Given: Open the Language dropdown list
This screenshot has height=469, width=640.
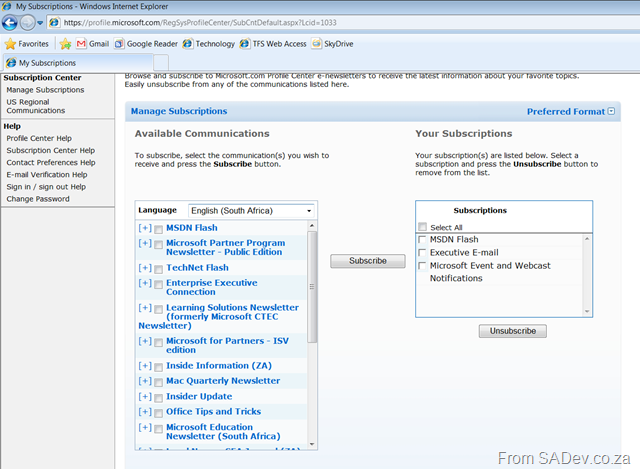Looking at the screenshot, I should click(251, 211).
